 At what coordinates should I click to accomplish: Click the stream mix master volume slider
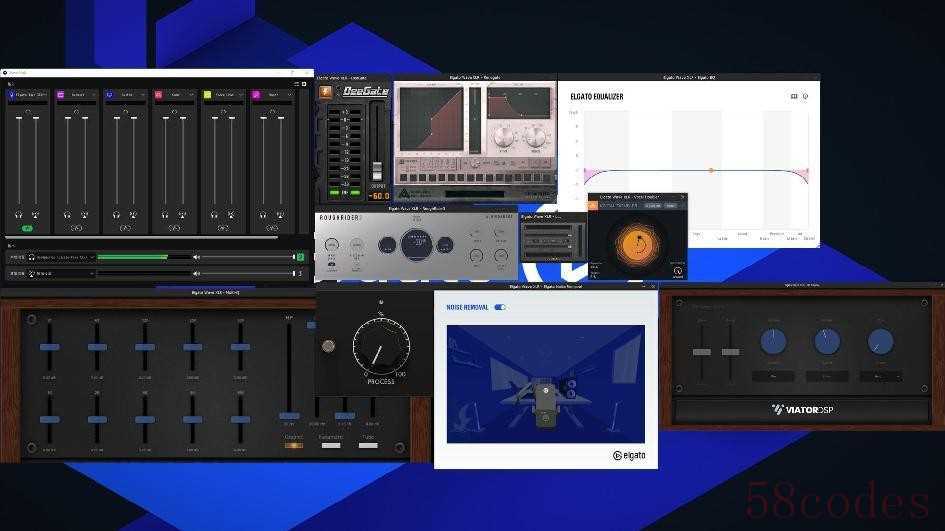[x=248, y=274]
